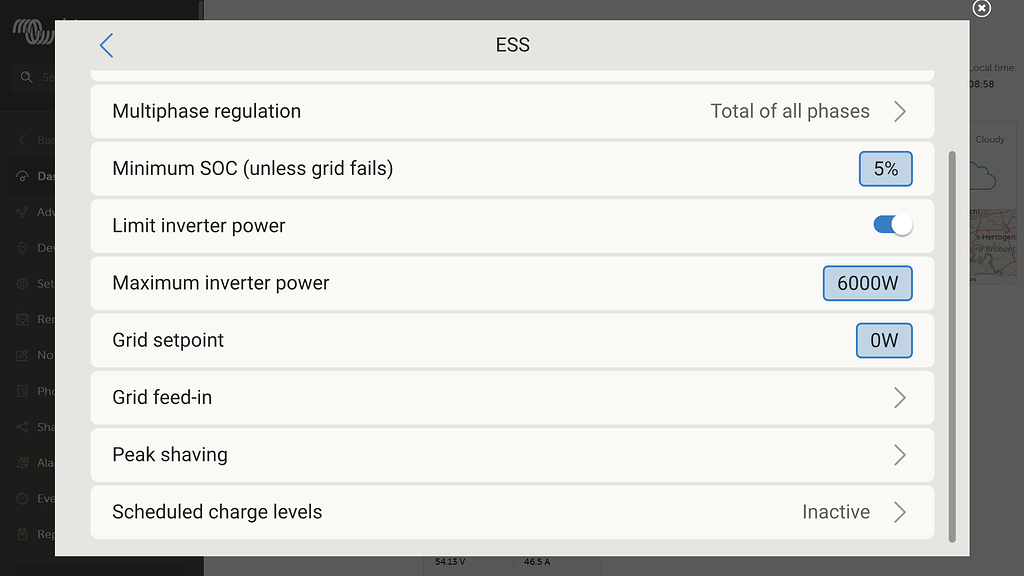Viewport: 1024px width, 576px height.
Task: Edit the Grid setpoint 0W value
Action: (884, 340)
